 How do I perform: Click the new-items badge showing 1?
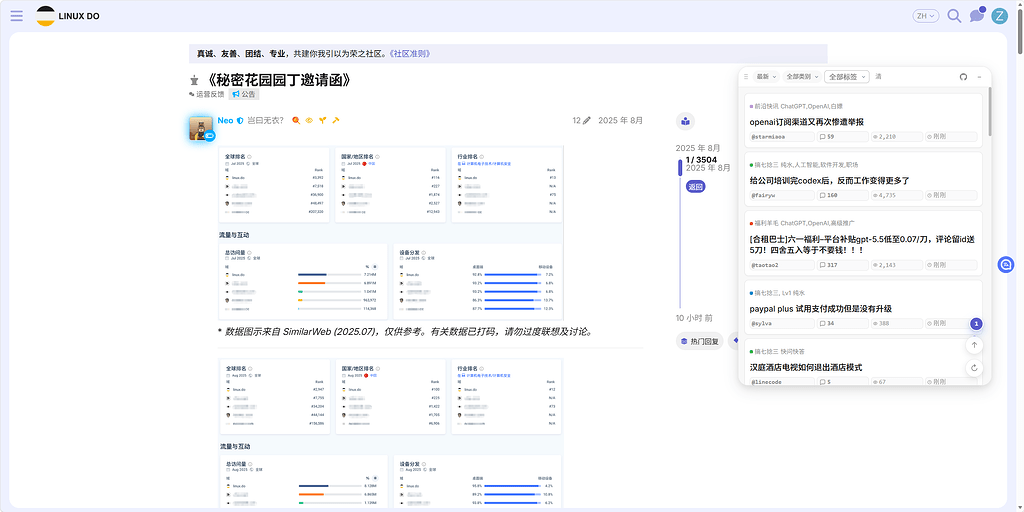(975, 323)
